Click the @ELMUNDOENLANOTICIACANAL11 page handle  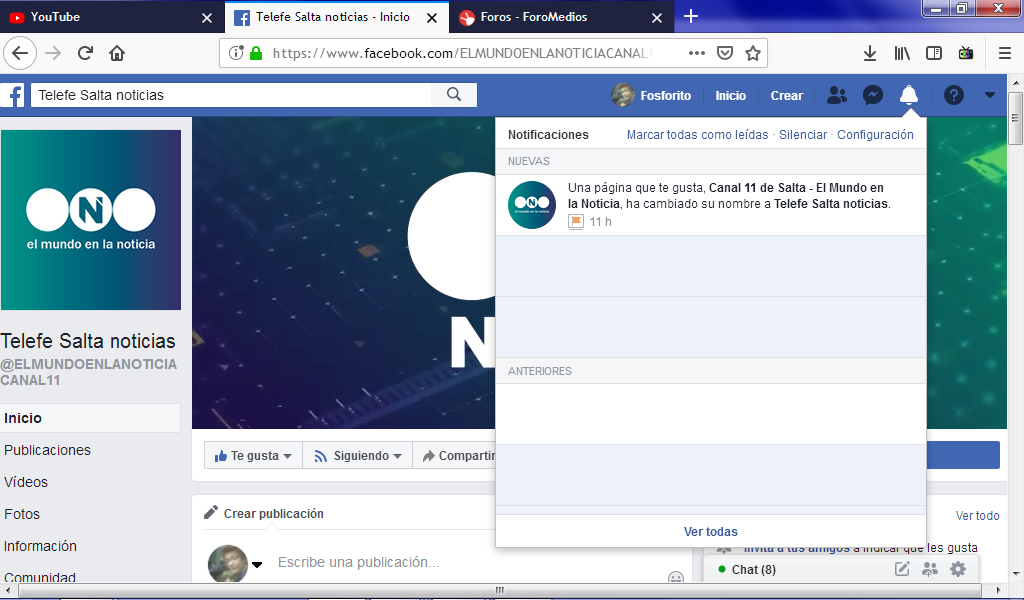coord(88,372)
